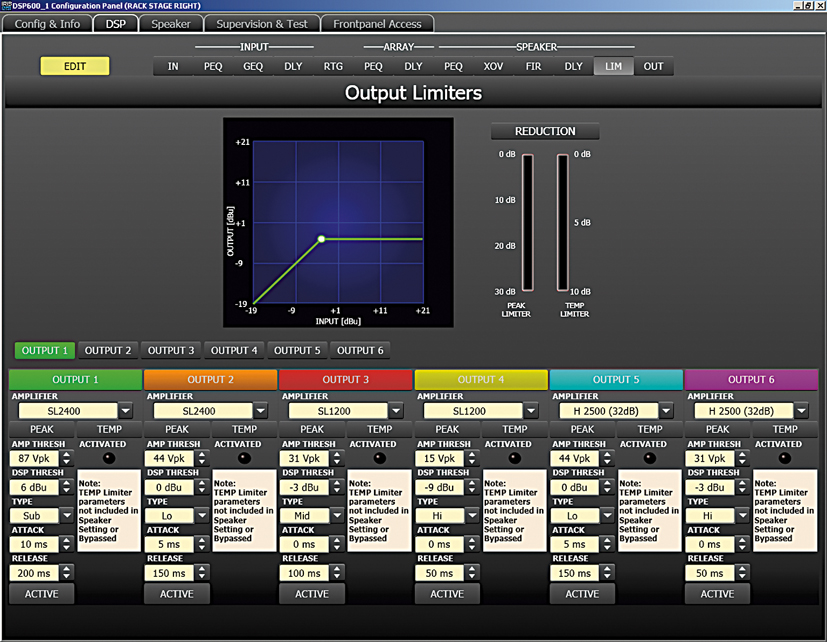The image size is (827, 642).
Task: Click the REDUCTION header button
Action: tap(545, 131)
